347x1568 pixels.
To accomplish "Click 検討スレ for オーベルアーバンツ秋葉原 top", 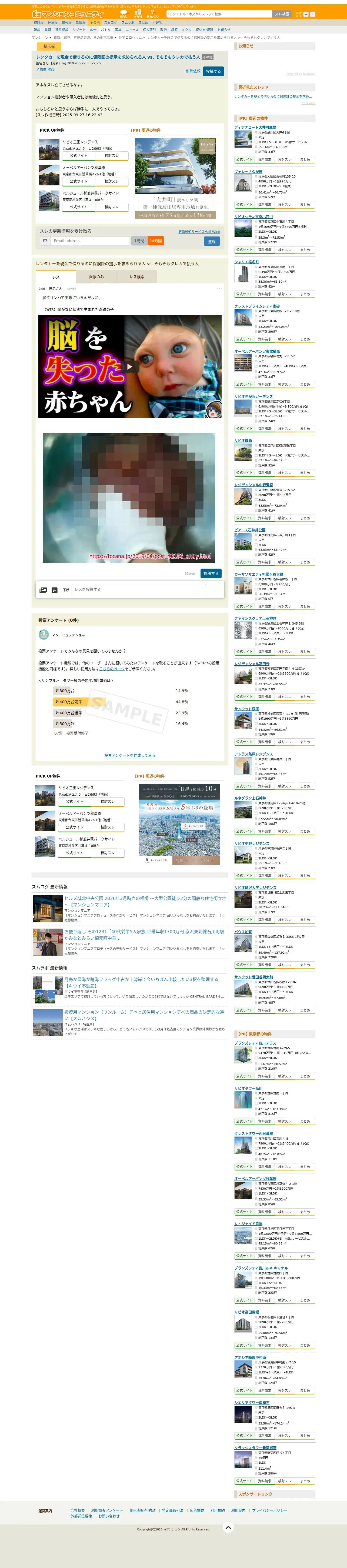I will click(x=111, y=181).
